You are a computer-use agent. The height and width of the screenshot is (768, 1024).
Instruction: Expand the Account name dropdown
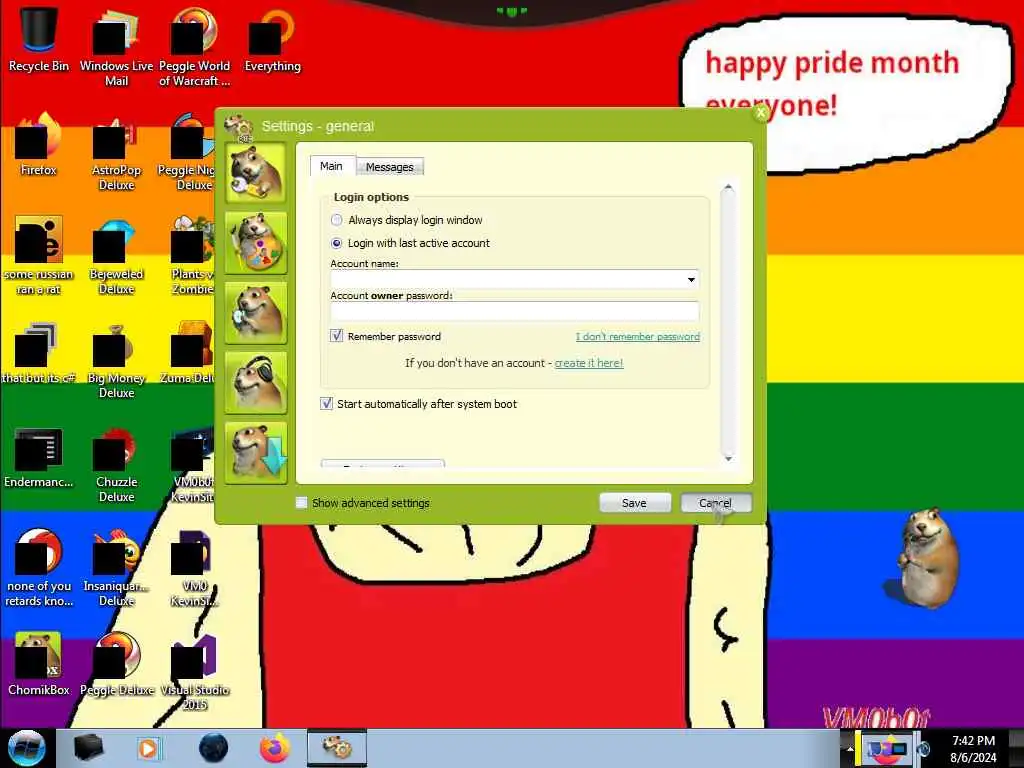691,280
